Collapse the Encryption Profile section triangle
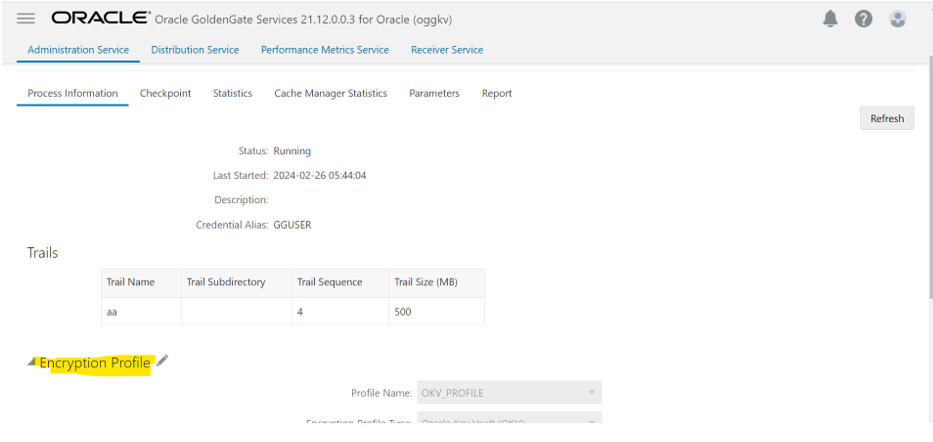Viewport: 933px width, 442px height. tap(32, 362)
